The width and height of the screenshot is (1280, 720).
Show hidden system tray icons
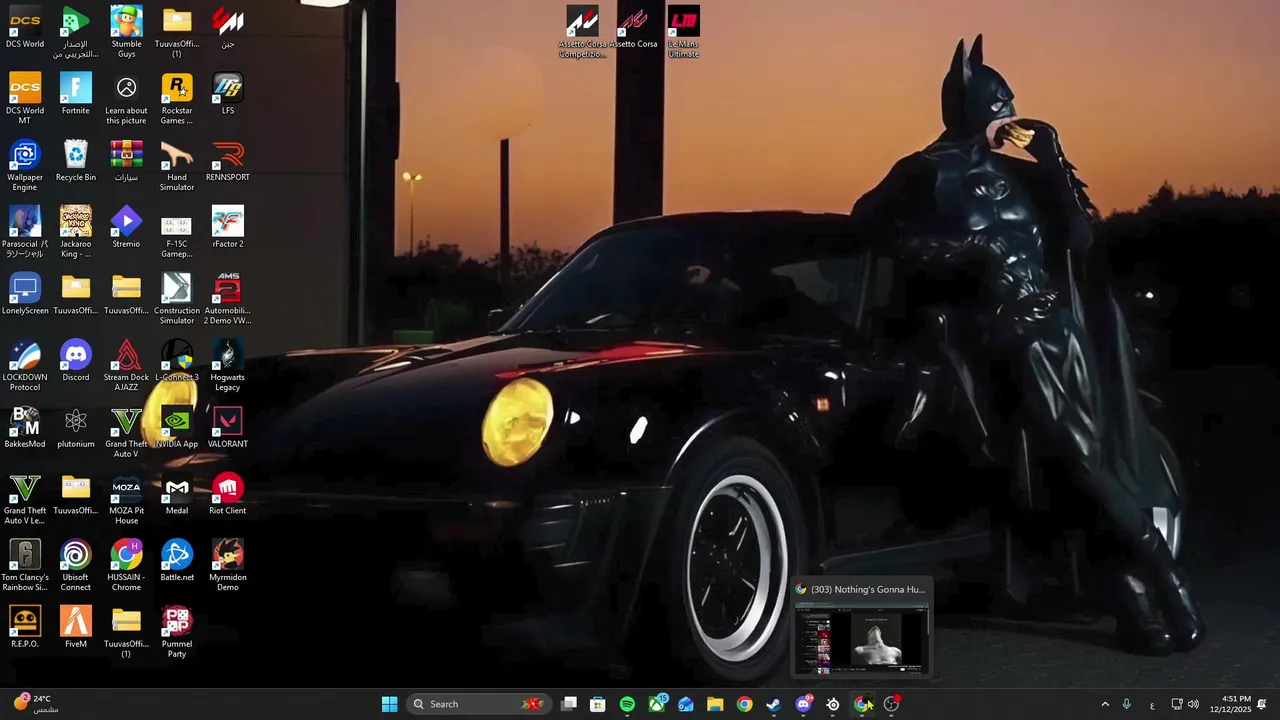[x=1105, y=704]
